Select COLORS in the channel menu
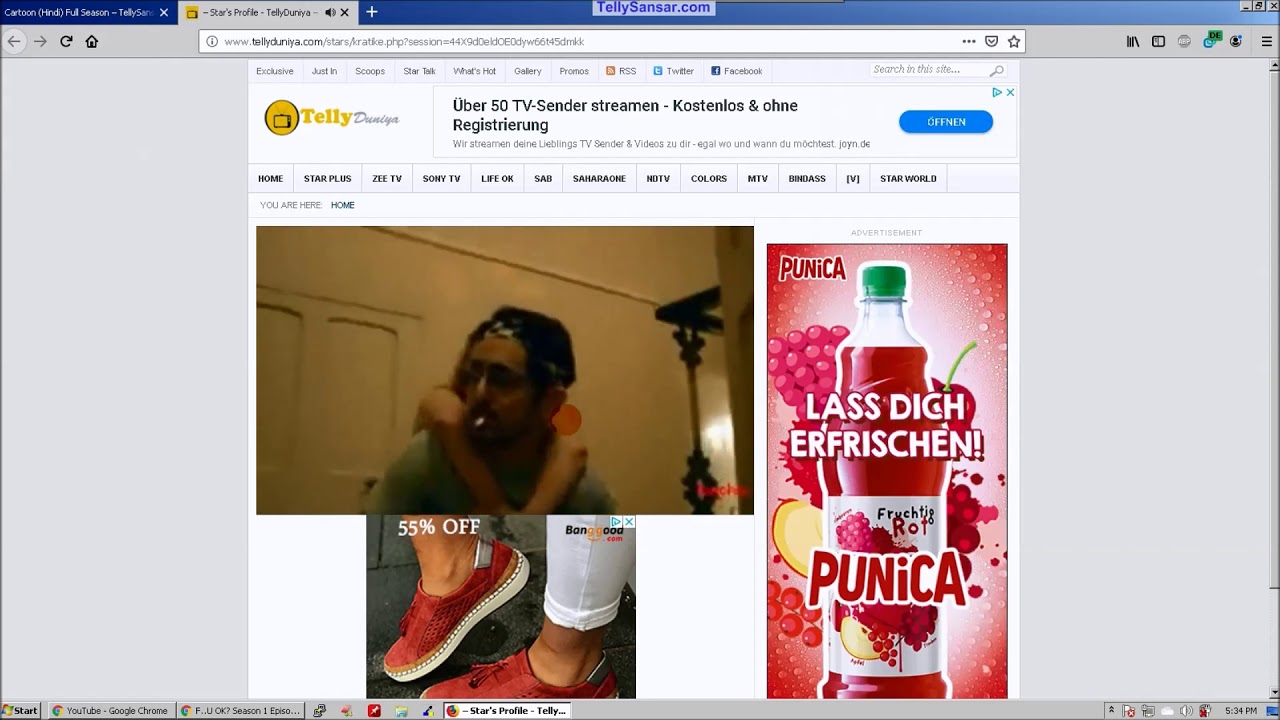Image resolution: width=1280 pixels, height=720 pixels. (709, 179)
